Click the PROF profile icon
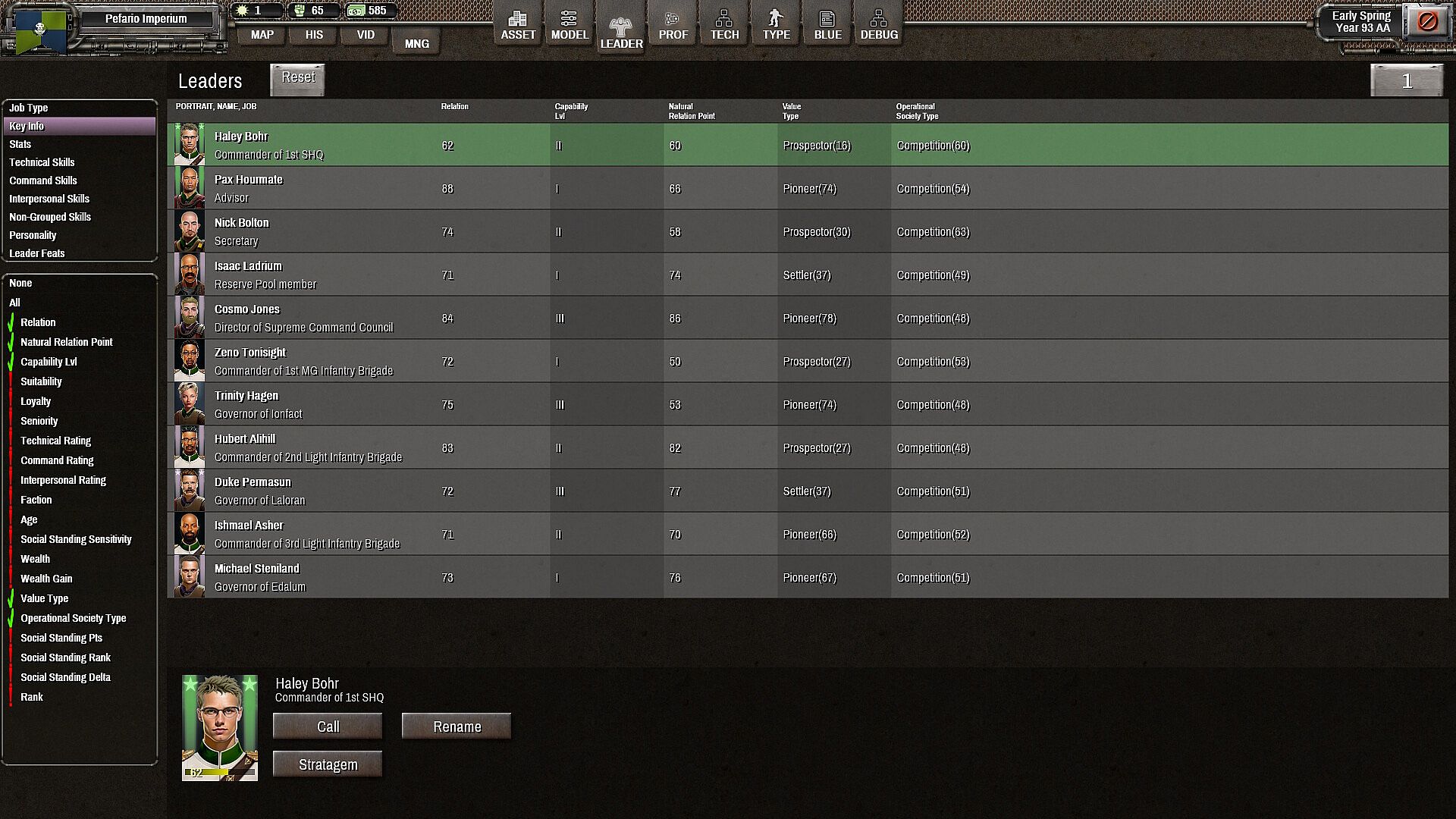Viewport: 1456px width, 819px height. pyautogui.click(x=673, y=25)
